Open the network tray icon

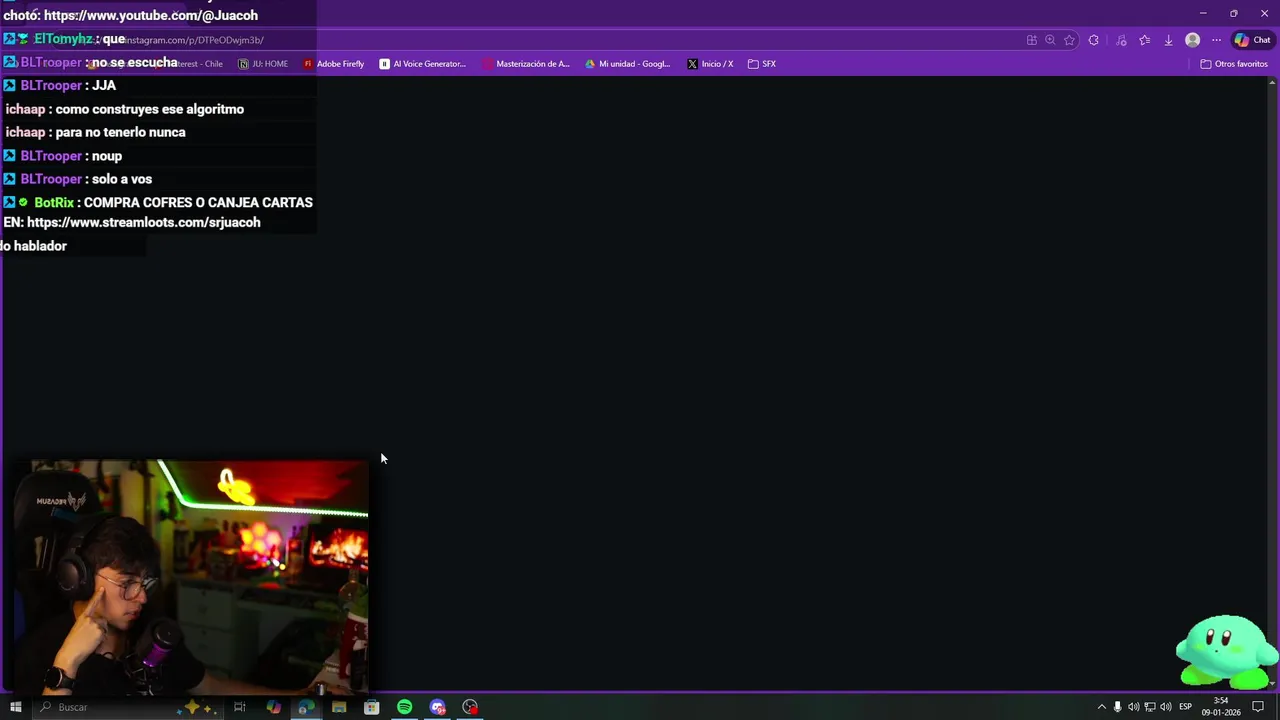coord(1150,707)
